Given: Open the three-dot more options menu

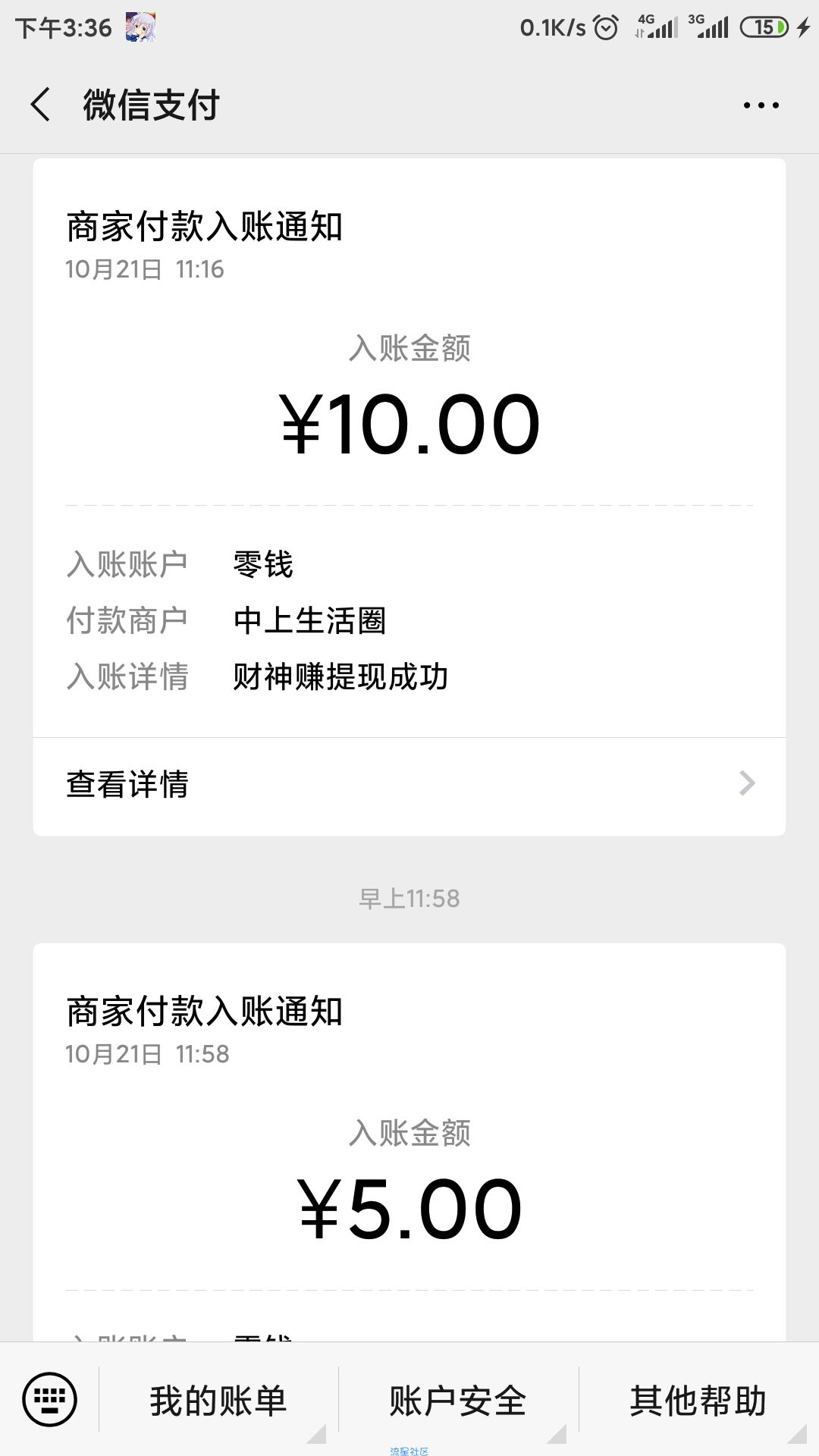Looking at the screenshot, I should [761, 105].
